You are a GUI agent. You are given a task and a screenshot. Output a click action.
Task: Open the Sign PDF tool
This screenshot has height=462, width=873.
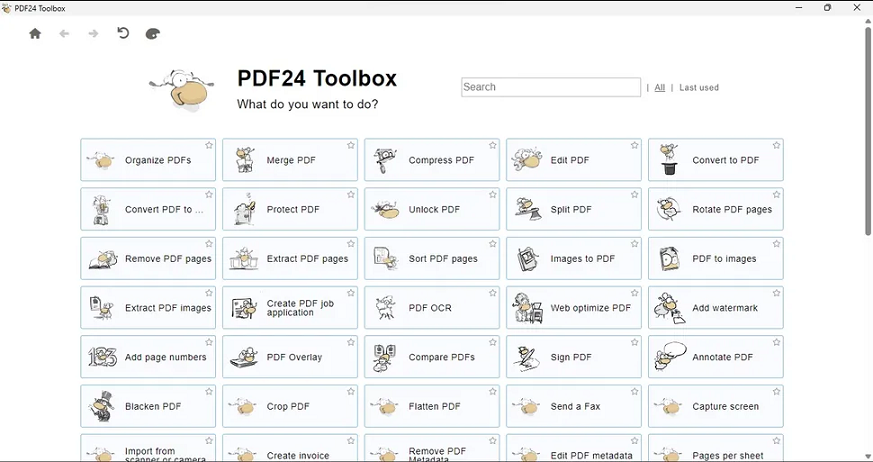point(574,357)
